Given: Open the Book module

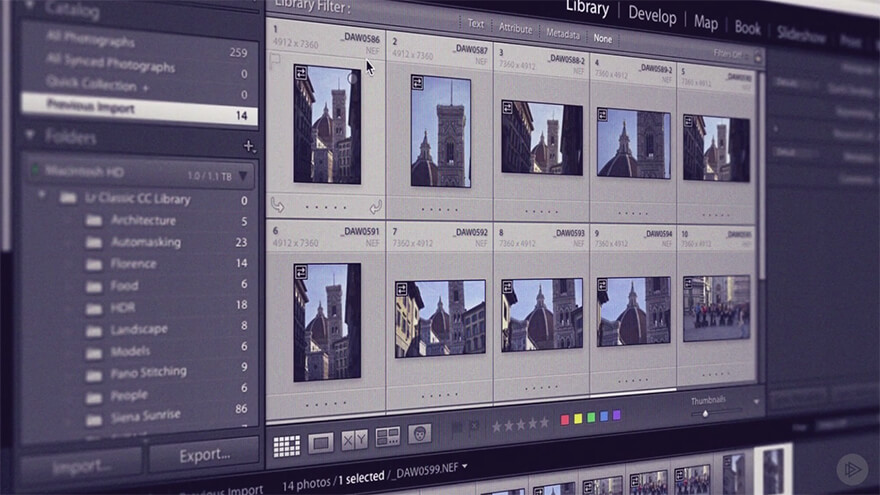Looking at the screenshot, I should [x=748, y=28].
